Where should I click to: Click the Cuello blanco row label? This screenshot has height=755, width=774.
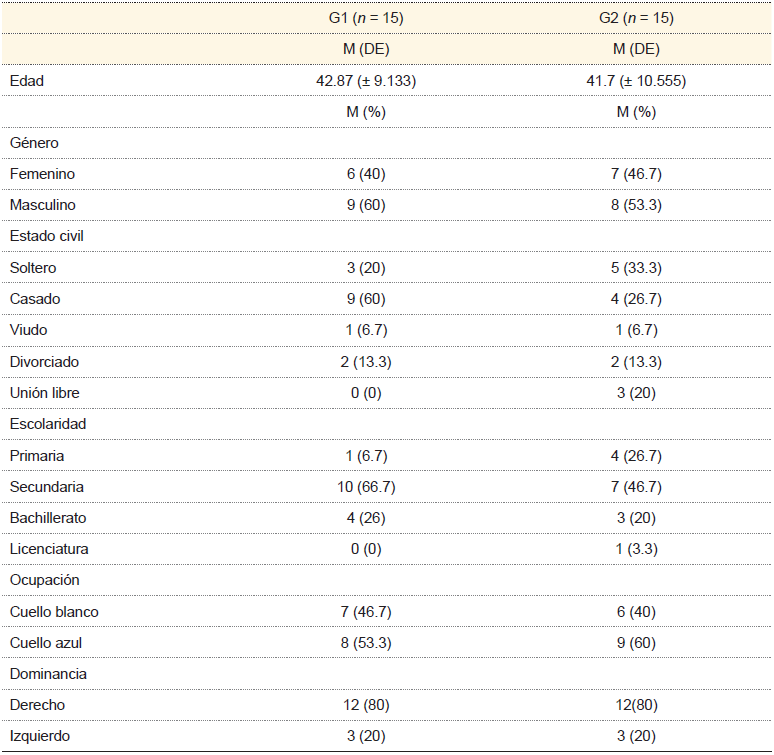point(54,612)
